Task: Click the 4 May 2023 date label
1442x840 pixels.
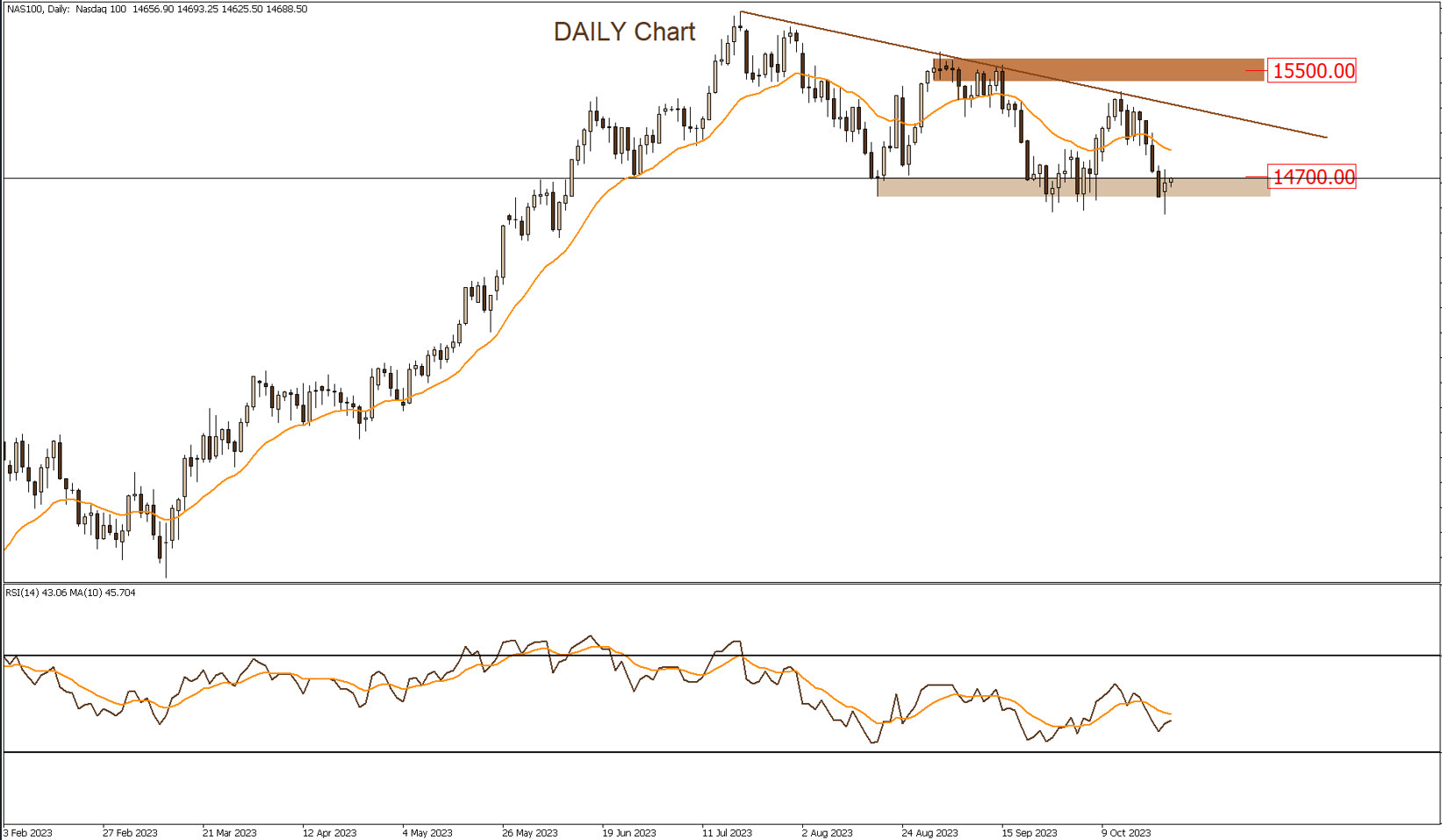Action: (x=427, y=832)
